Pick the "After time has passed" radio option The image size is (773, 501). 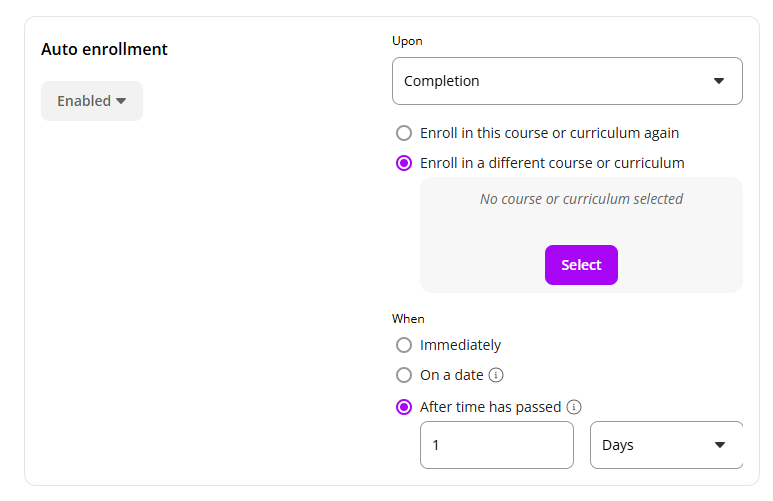(404, 407)
